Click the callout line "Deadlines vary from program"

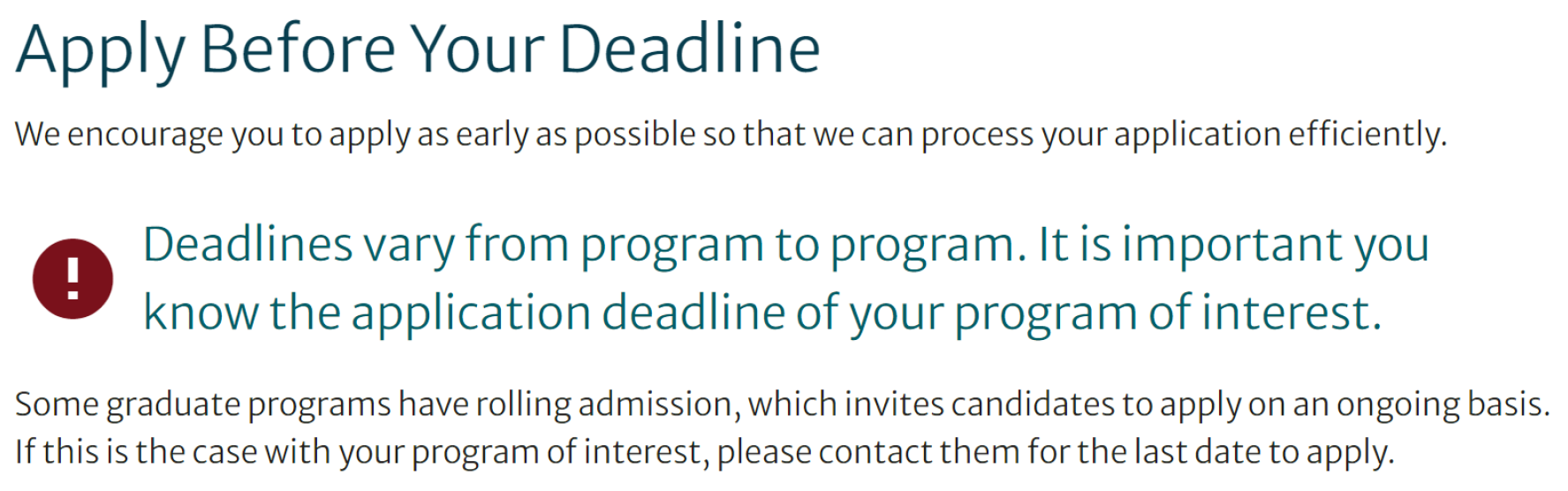coord(583,245)
